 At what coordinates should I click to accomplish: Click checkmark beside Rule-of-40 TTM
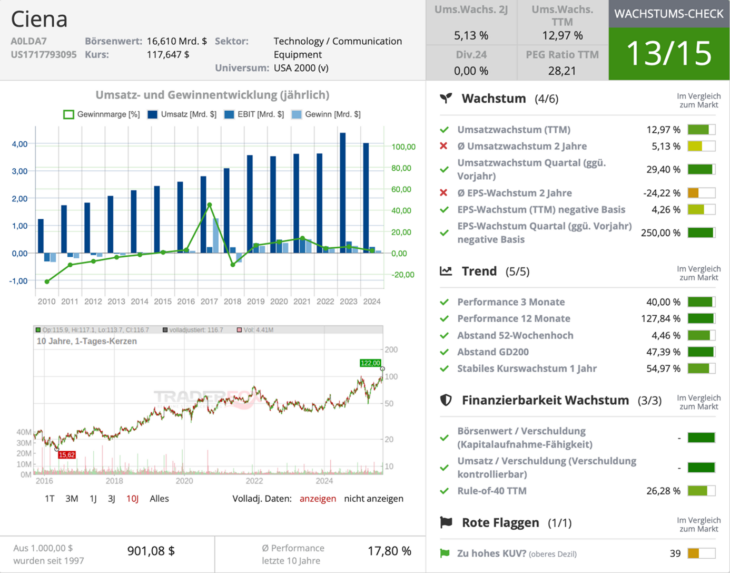[444, 491]
